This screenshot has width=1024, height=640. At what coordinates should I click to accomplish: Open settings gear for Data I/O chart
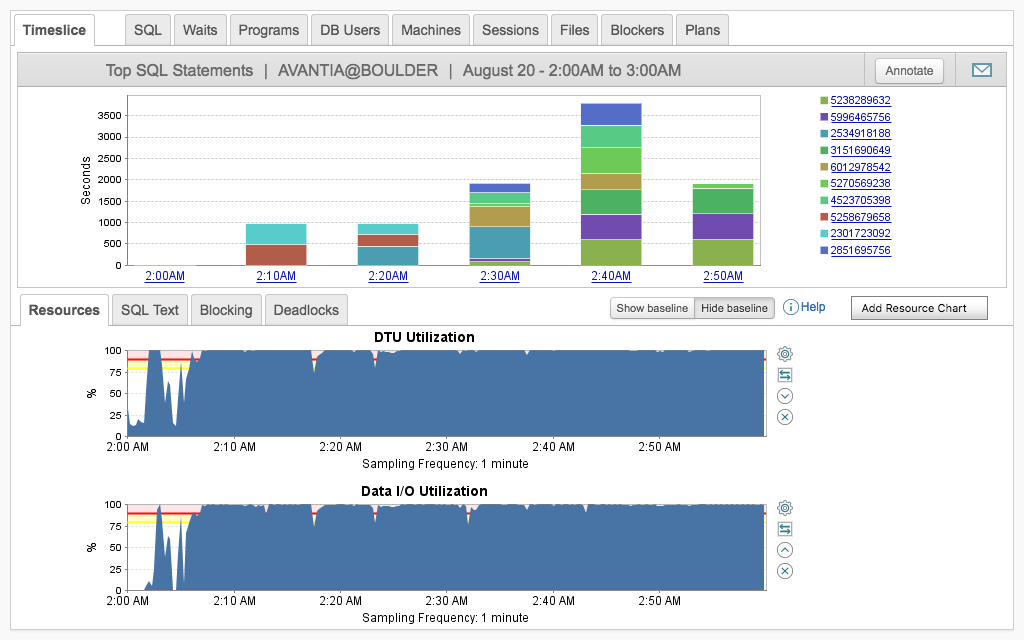coord(784,507)
